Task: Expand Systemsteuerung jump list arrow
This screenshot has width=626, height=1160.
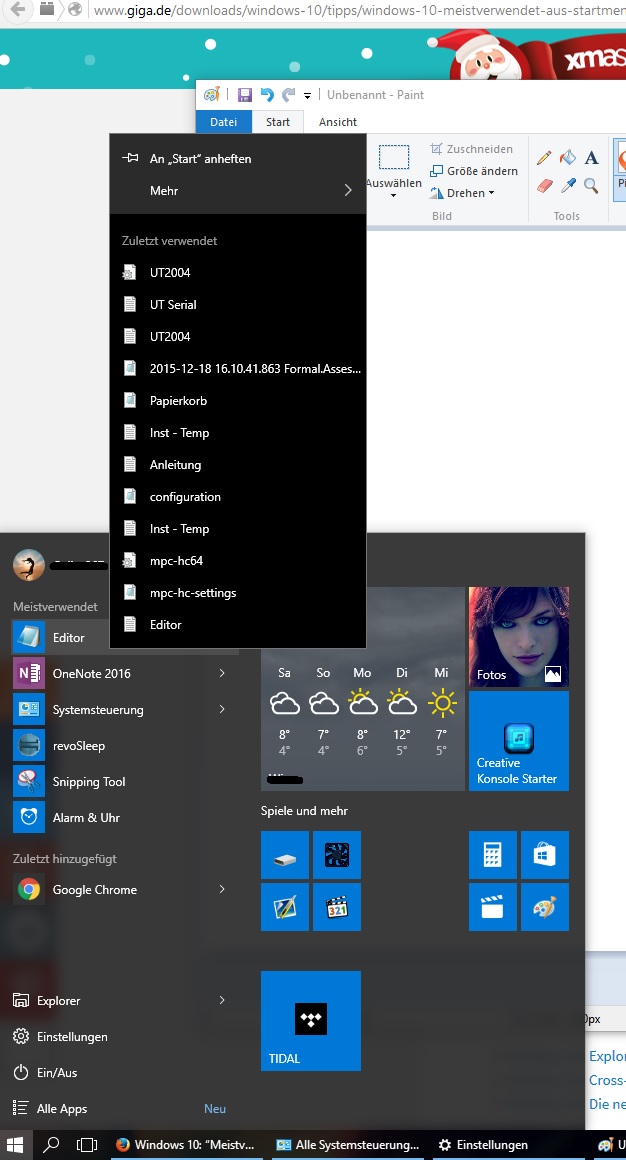Action: tap(221, 709)
